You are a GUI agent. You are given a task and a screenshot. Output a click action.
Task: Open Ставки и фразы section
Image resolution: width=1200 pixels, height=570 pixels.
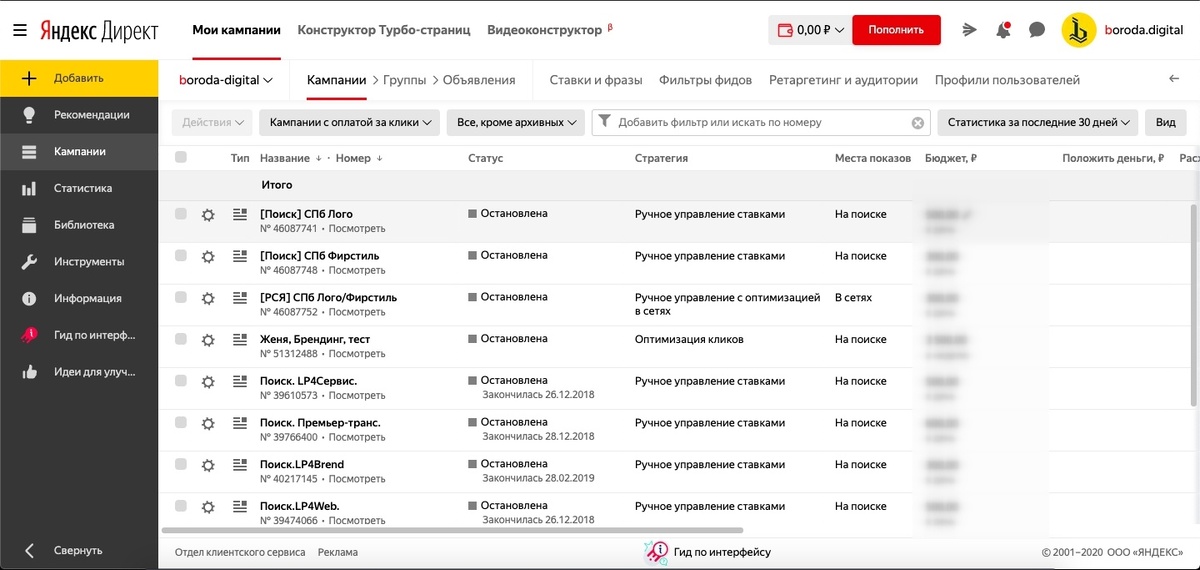coord(596,80)
